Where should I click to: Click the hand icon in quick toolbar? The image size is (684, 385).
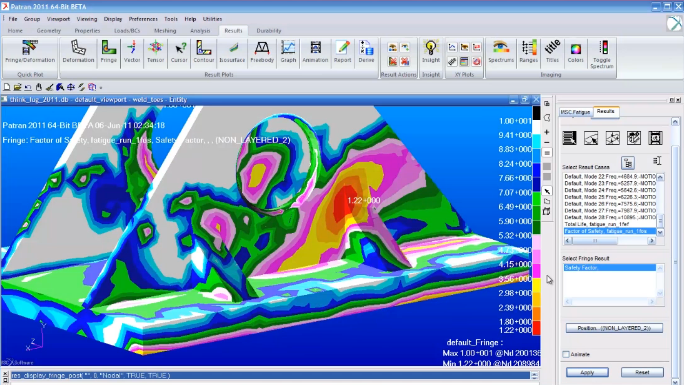39,87
